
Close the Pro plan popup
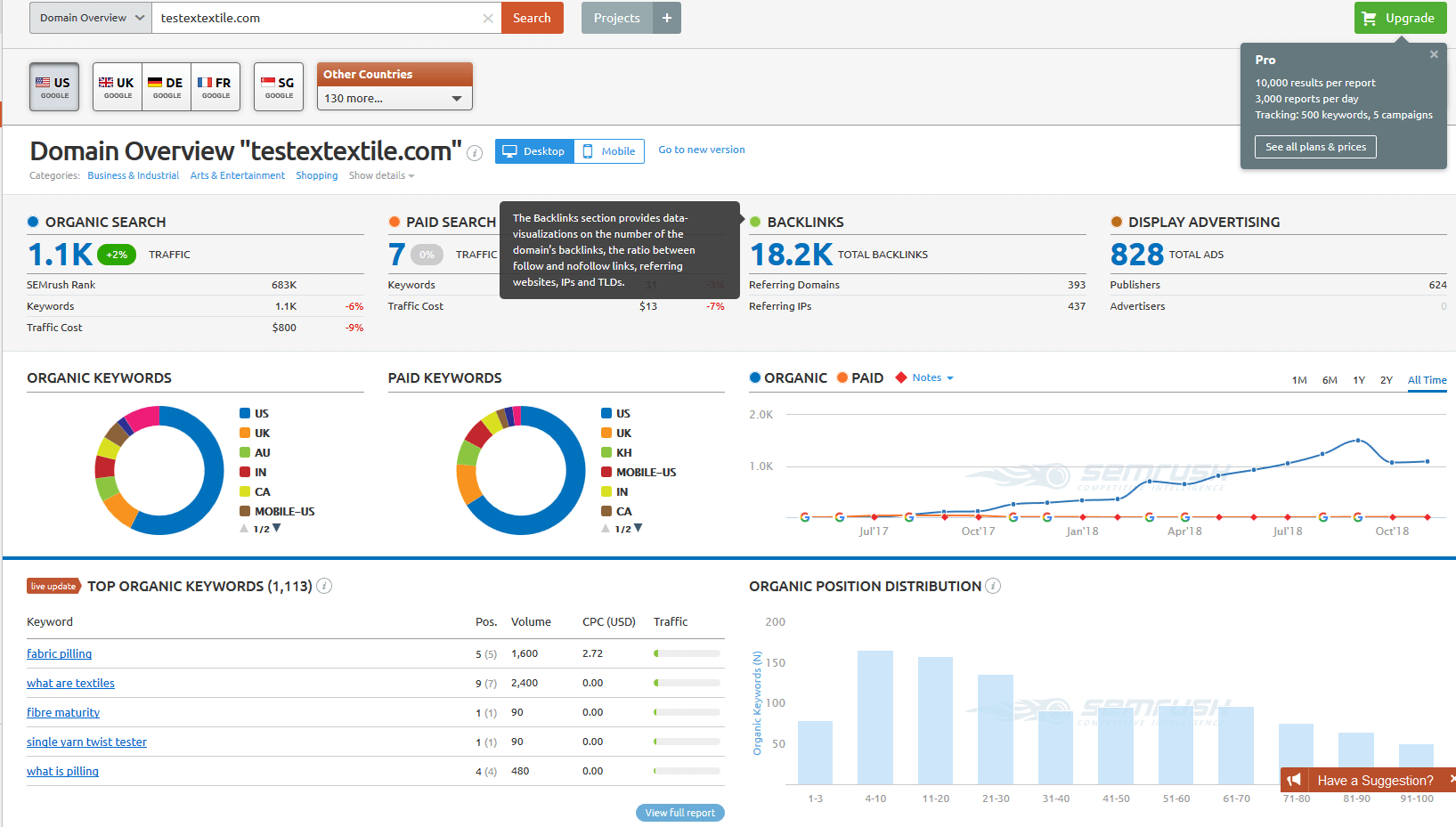tap(1434, 54)
